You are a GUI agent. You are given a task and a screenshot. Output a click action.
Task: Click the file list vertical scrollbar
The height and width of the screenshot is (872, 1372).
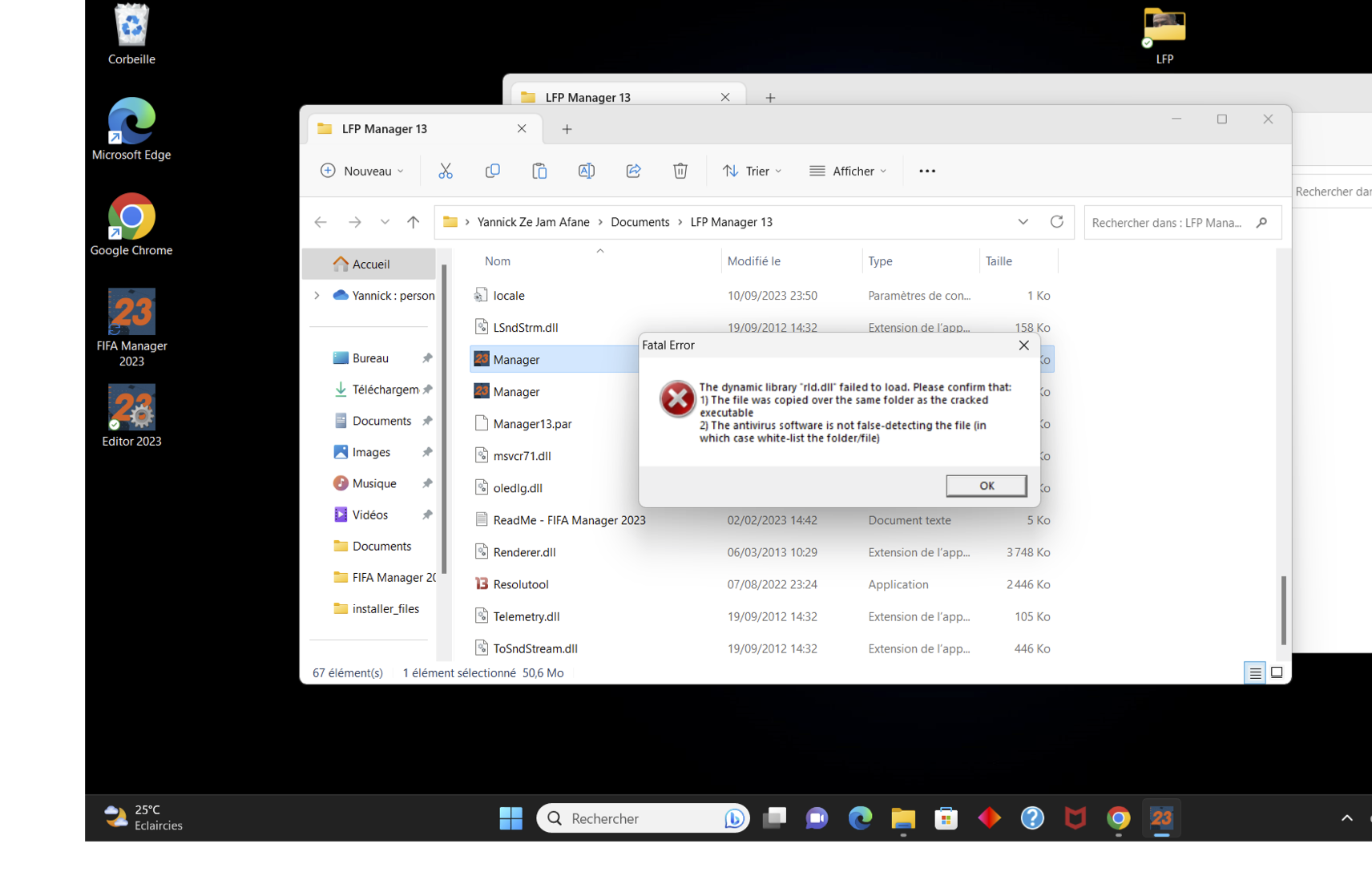click(x=1283, y=611)
